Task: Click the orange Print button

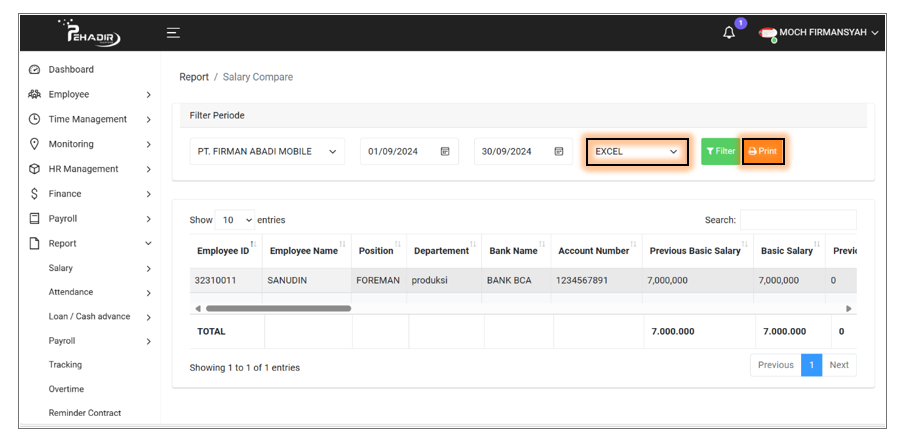Action: pyautogui.click(x=762, y=152)
